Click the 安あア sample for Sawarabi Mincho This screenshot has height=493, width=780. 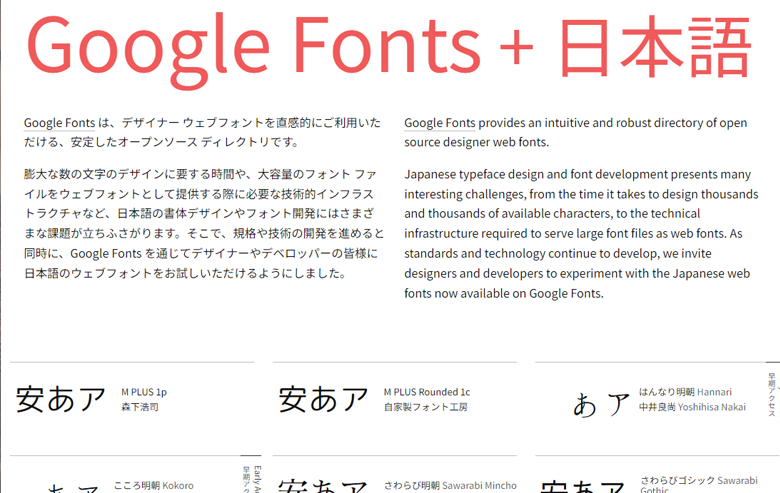coord(323,486)
